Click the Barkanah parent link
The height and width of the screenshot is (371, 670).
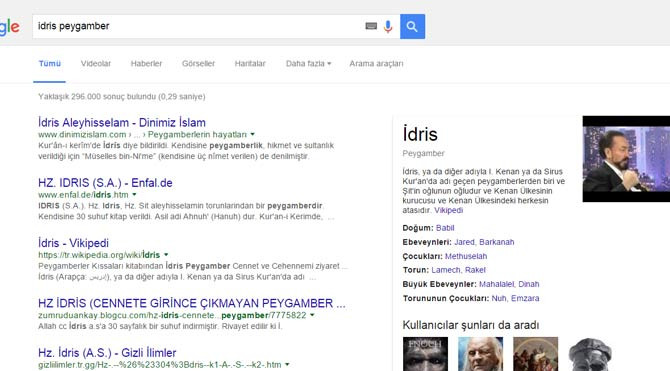pyautogui.click(x=497, y=242)
